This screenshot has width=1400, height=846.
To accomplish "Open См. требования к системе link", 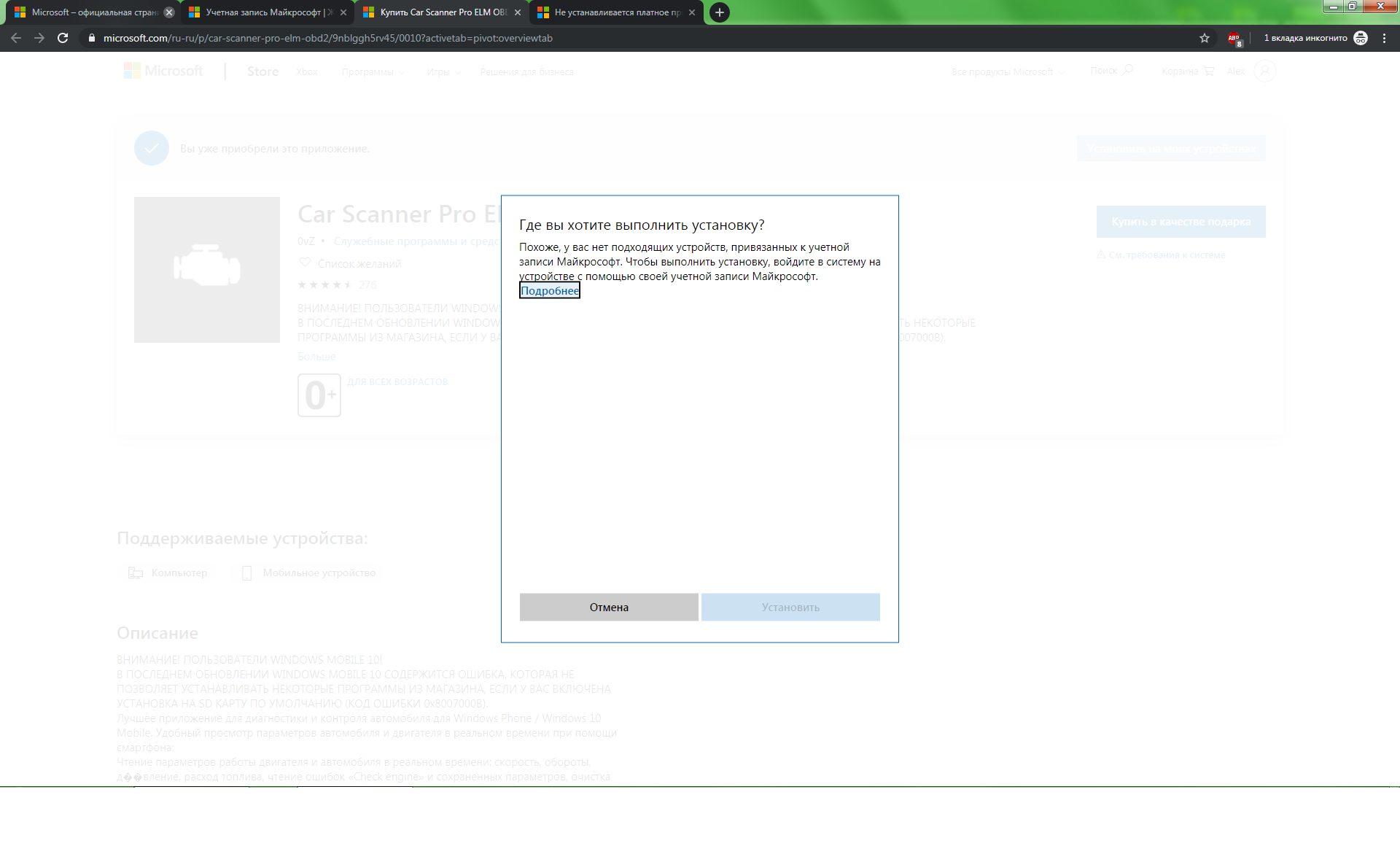I will point(1167,255).
